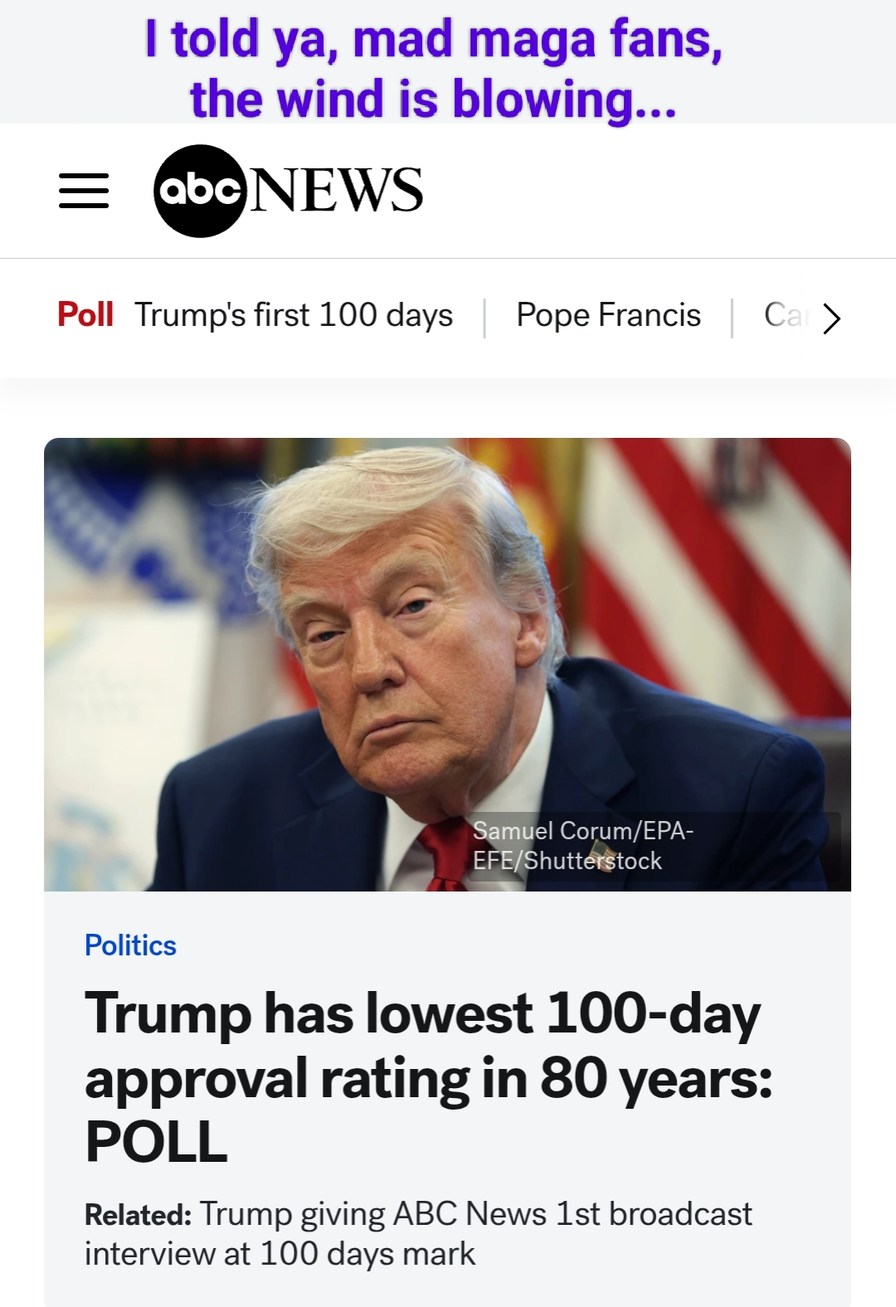Select the red Poll label
This screenshot has height=1307, width=896.
(85, 315)
